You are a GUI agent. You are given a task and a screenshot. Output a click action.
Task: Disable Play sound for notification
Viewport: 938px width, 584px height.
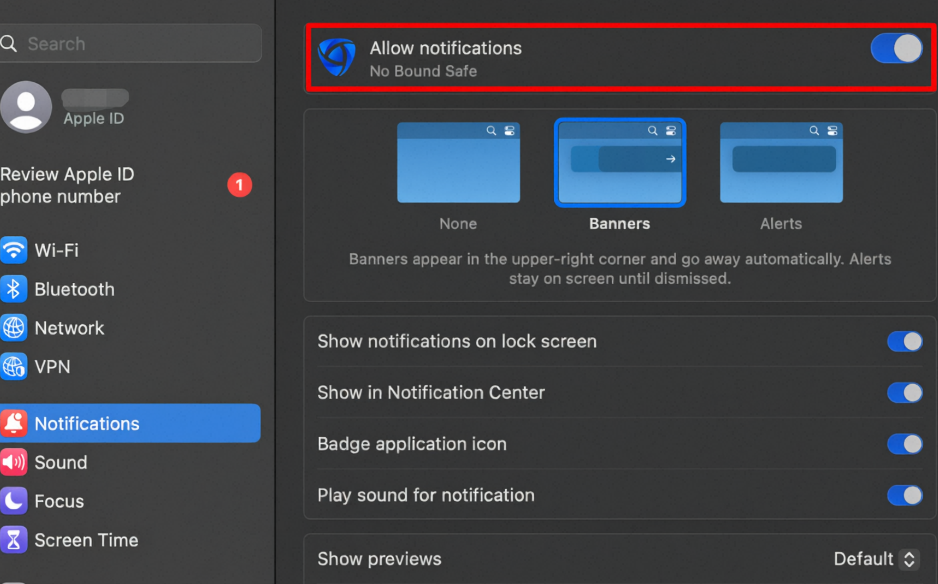(x=904, y=495)
